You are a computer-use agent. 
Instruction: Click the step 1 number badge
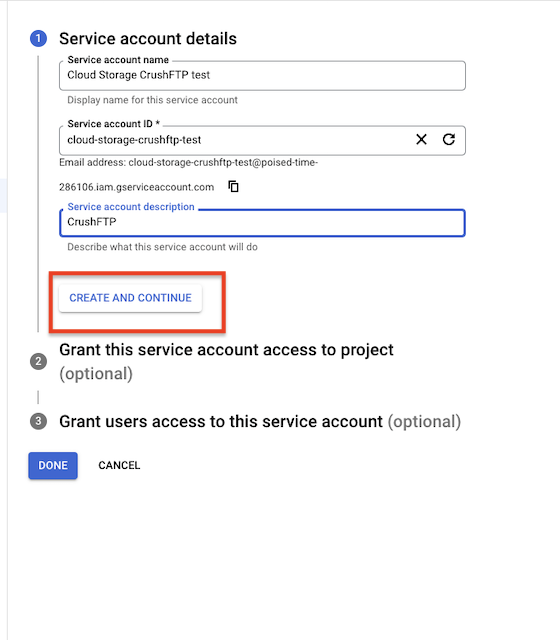(x=38, y=39)
